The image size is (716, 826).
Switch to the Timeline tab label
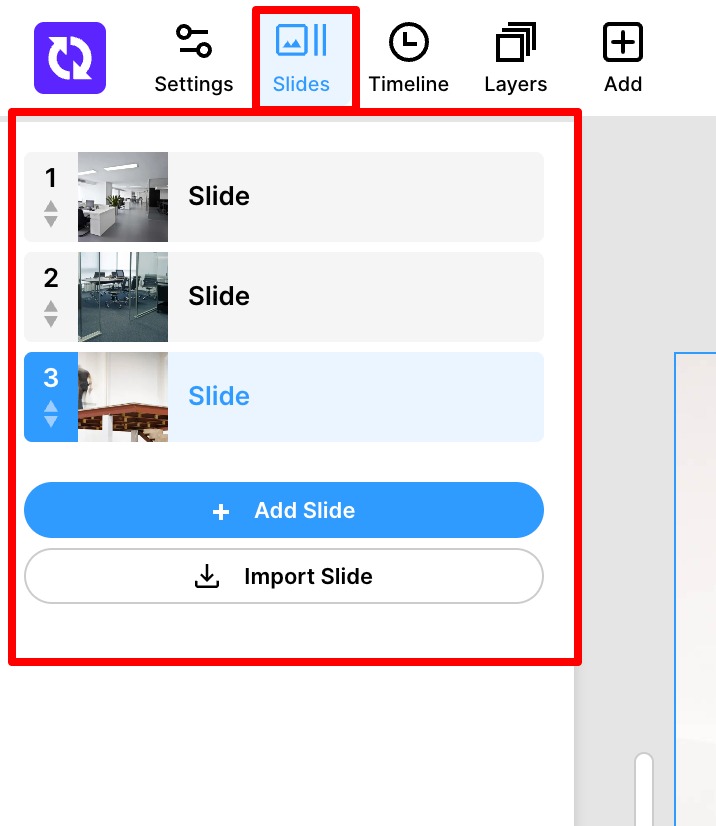click(x=408, y=84)
